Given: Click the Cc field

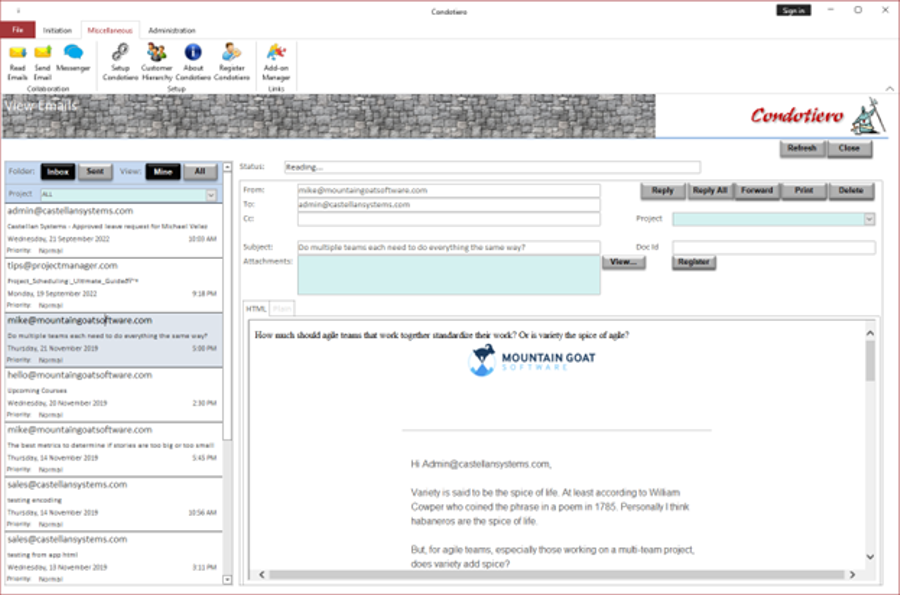Looking at the screenshot, I should point(448,219).
